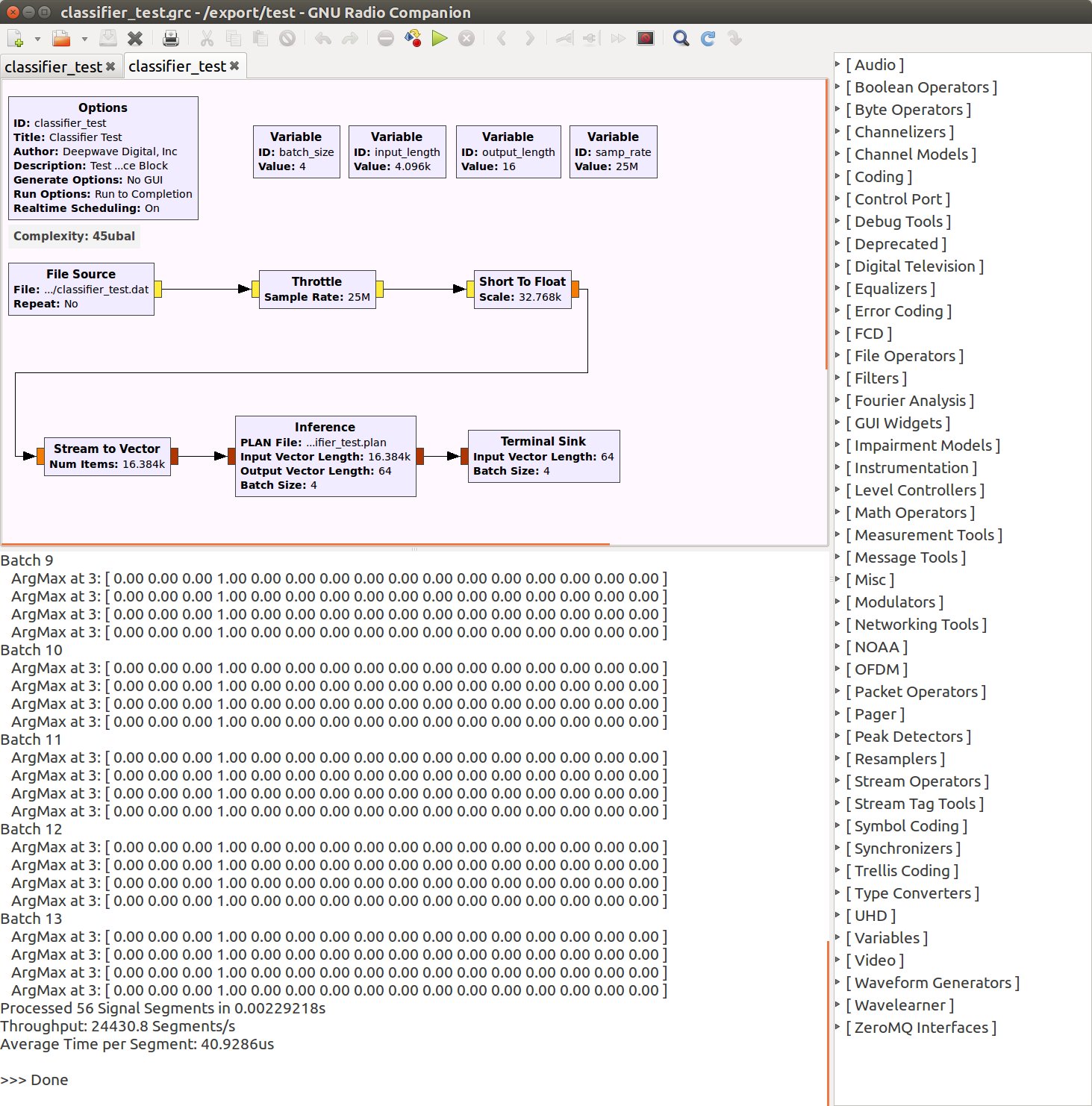This screenshot has height=1106, width=1092.
Task: Select the Stream Operators category row
Action: click(x=961, y=781)
